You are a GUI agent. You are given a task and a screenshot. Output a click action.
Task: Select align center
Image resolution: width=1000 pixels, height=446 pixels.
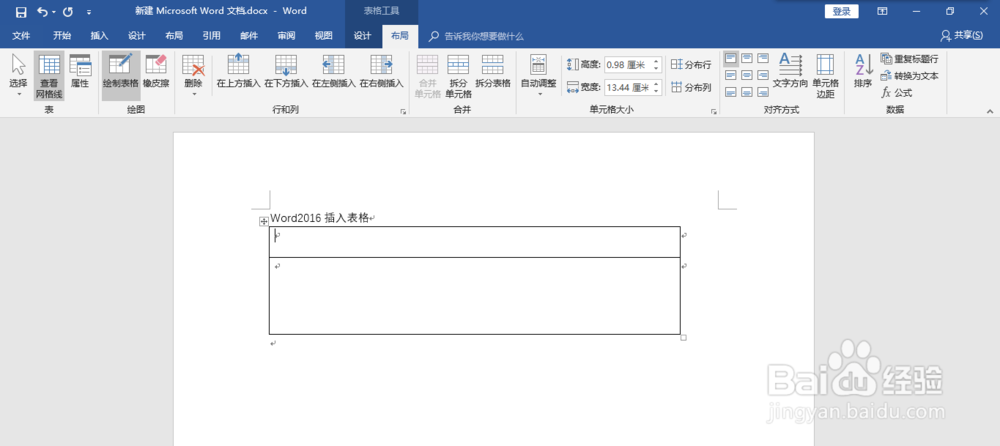point(747,75)
